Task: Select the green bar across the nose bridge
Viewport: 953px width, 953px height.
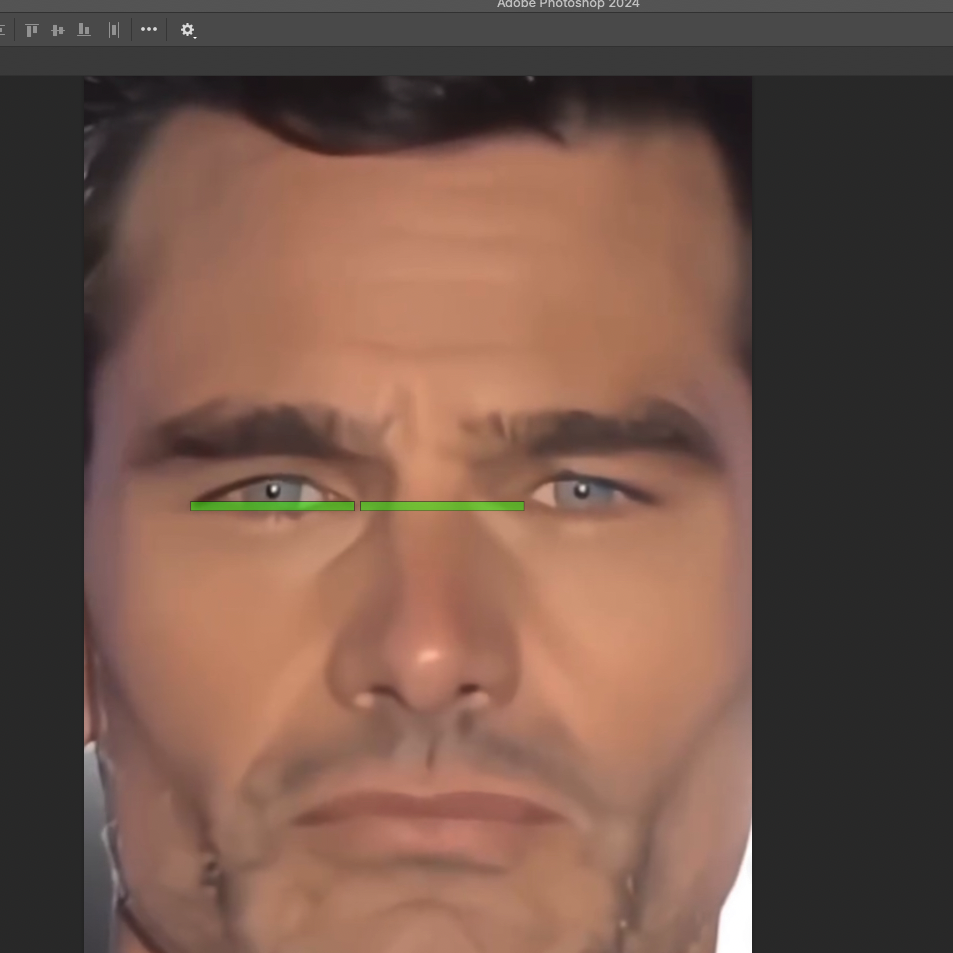Action: click(442, 506)
